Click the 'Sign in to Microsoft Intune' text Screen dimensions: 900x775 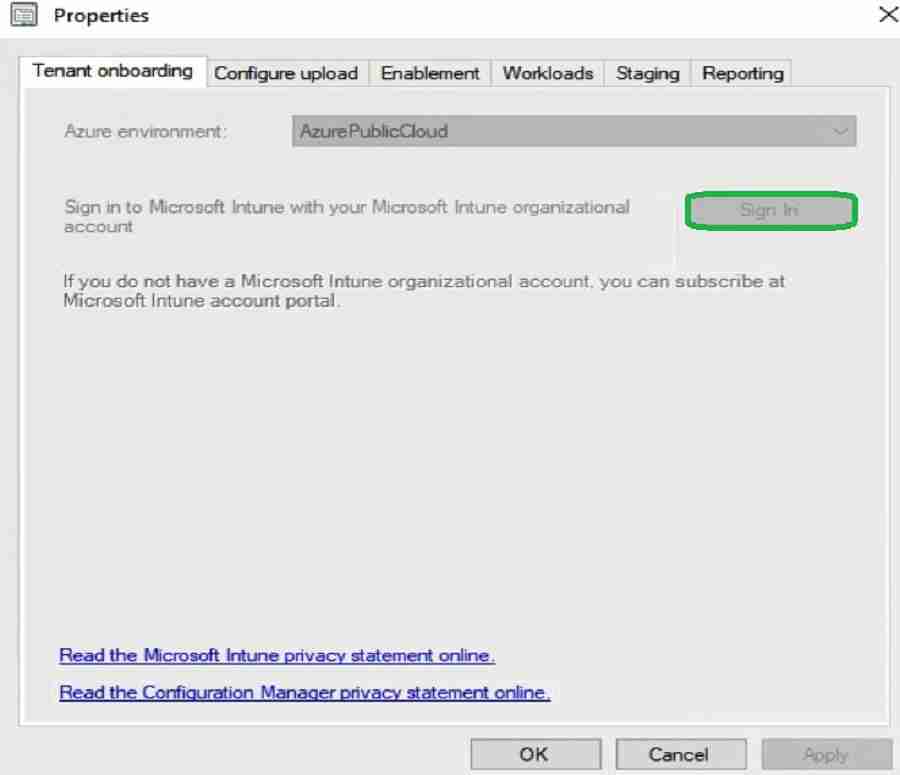coord(347,216)
